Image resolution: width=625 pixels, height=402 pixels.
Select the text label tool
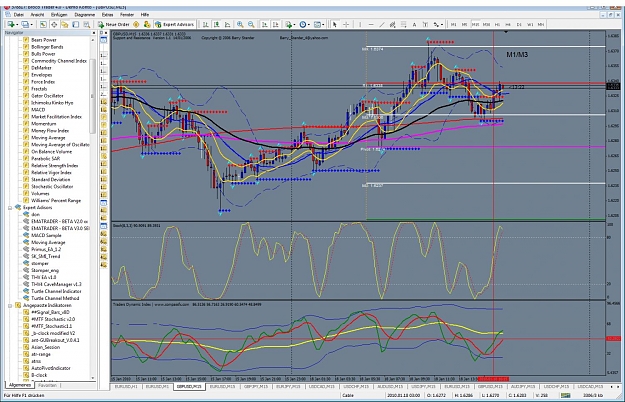click(425, 24)
